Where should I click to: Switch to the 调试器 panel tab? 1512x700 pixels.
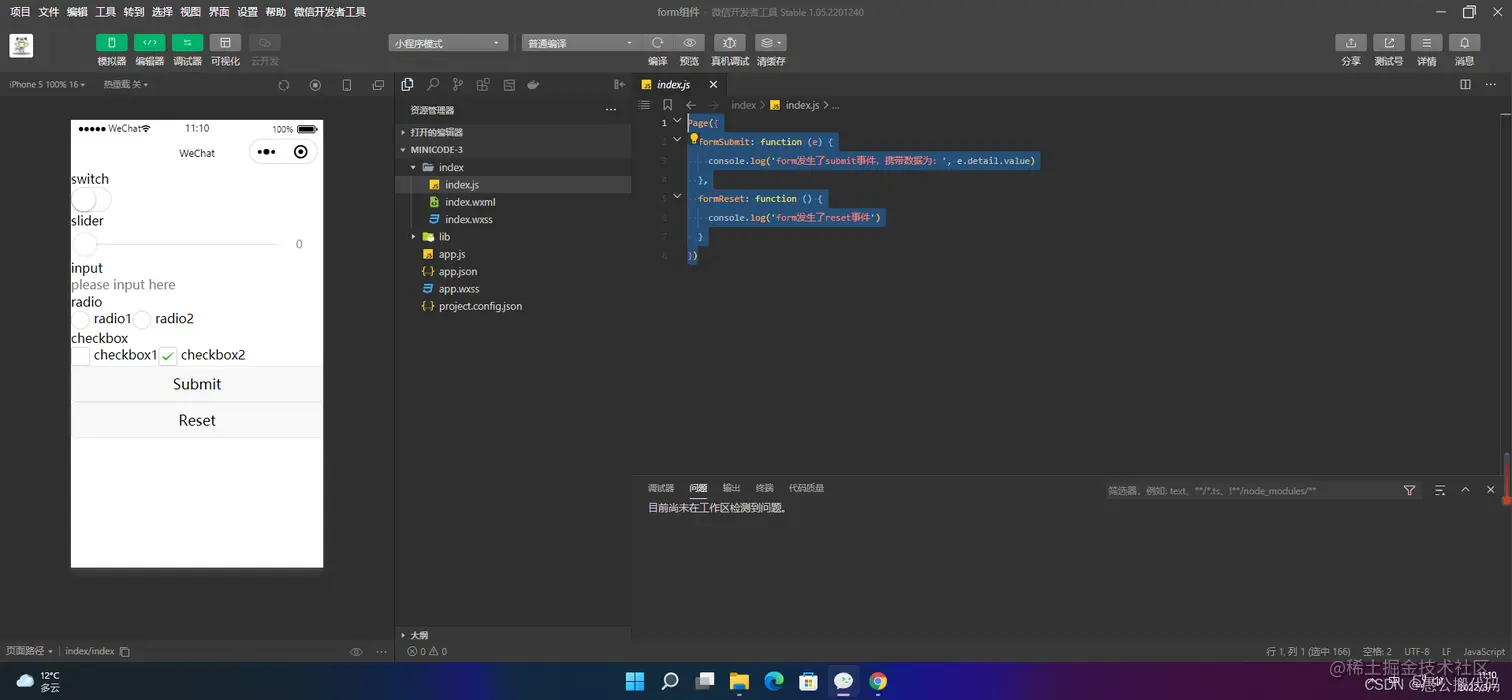click(x=661, y=488)
